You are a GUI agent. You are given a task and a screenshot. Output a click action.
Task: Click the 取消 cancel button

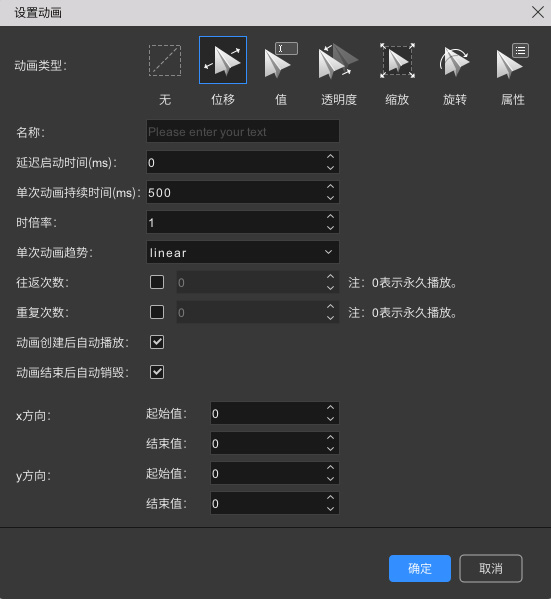[x=491, y=568]
